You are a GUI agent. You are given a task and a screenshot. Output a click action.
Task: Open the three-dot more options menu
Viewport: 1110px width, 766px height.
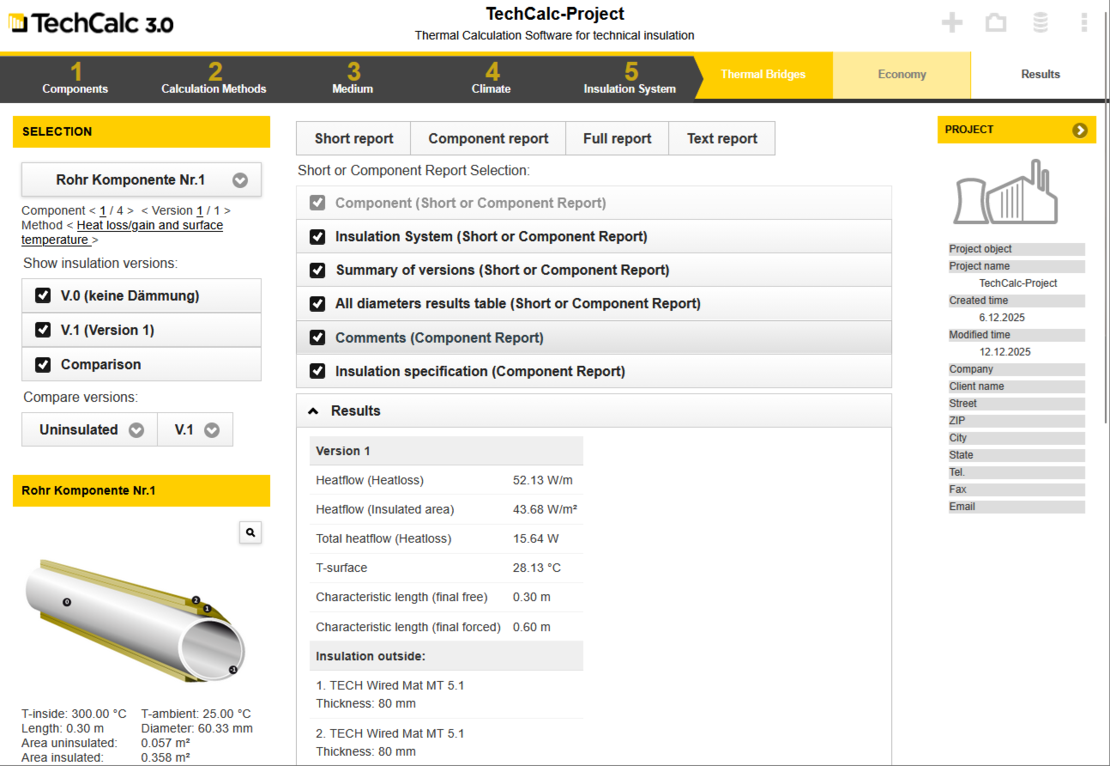(1084, 23)
